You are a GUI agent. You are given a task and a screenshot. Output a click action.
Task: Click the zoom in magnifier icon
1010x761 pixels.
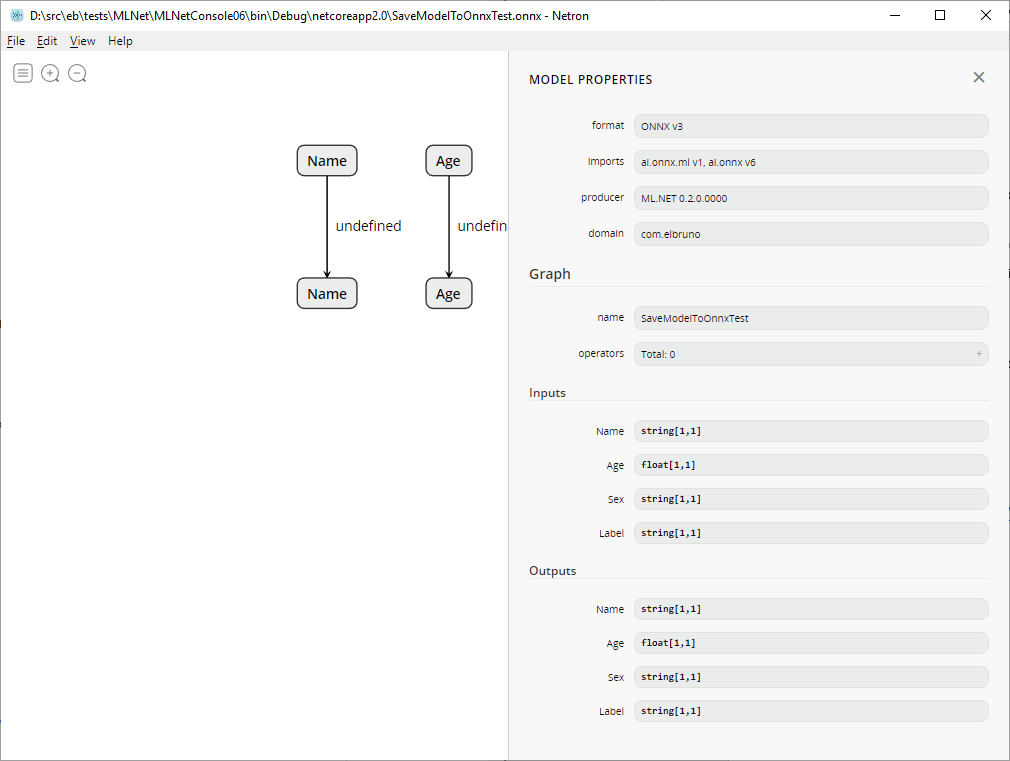tap(50, 73)
